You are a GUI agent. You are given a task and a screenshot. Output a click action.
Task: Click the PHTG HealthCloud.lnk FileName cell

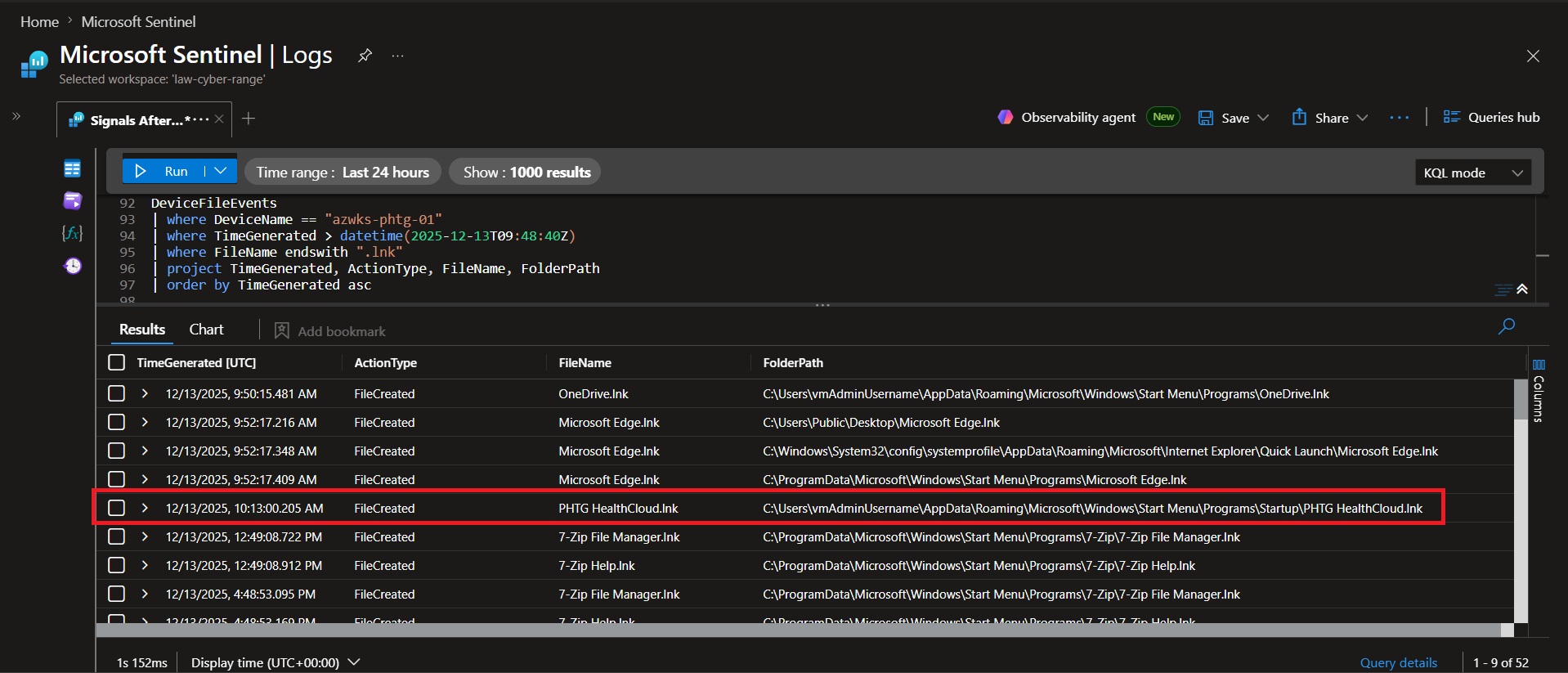tap(618, 508)
